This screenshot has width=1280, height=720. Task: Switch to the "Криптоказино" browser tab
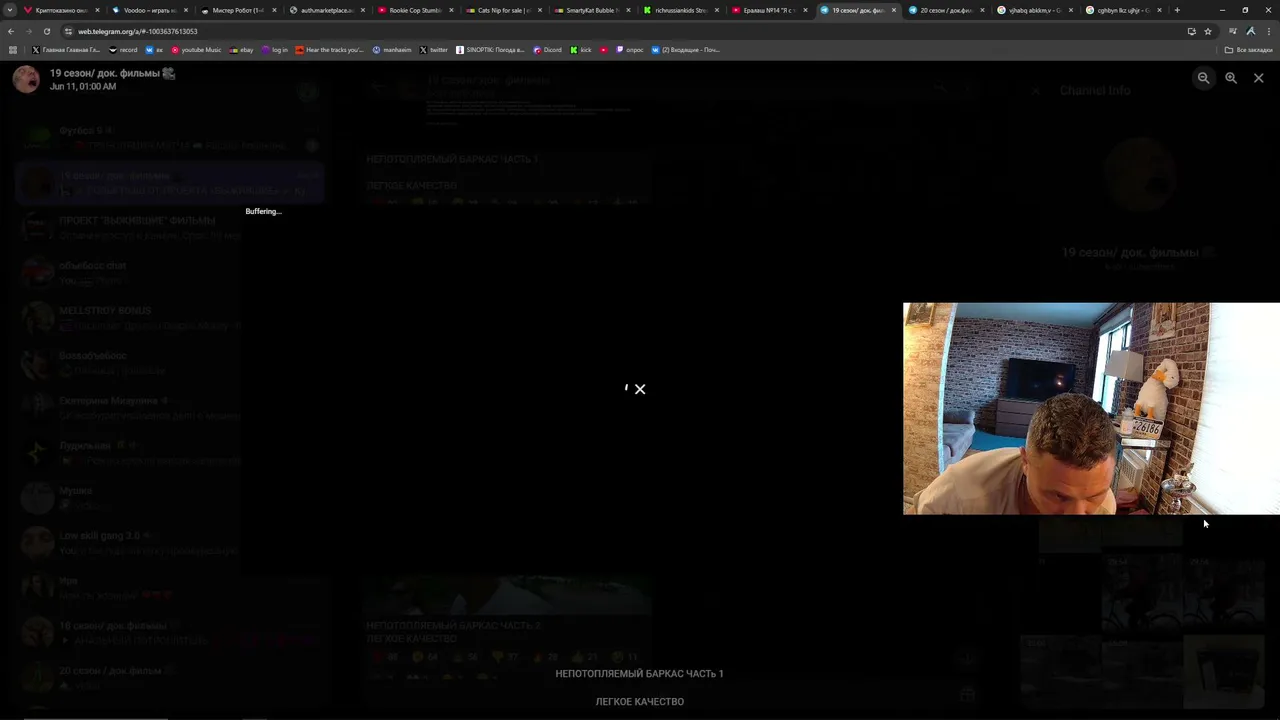[x=60, y=10]
